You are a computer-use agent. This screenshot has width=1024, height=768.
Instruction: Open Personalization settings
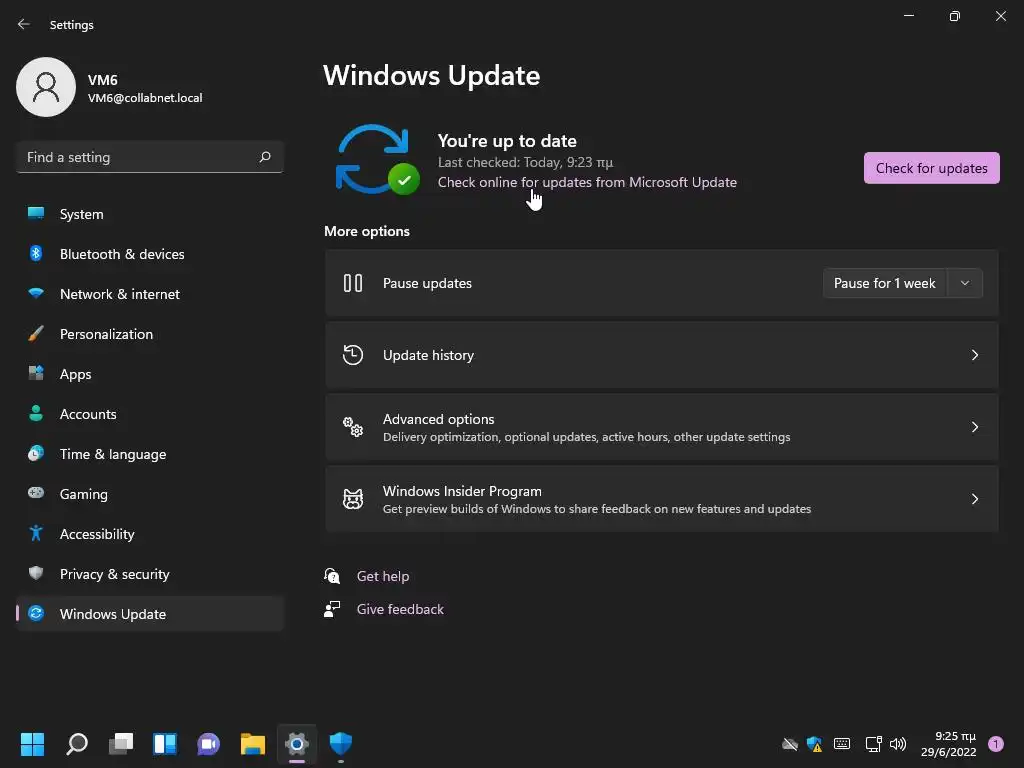[x=150, y=334]
